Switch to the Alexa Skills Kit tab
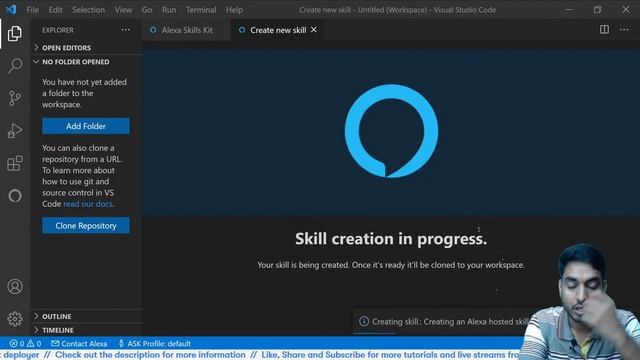The height and width of the screenshot is (360, 640). [x=187, y=30]
